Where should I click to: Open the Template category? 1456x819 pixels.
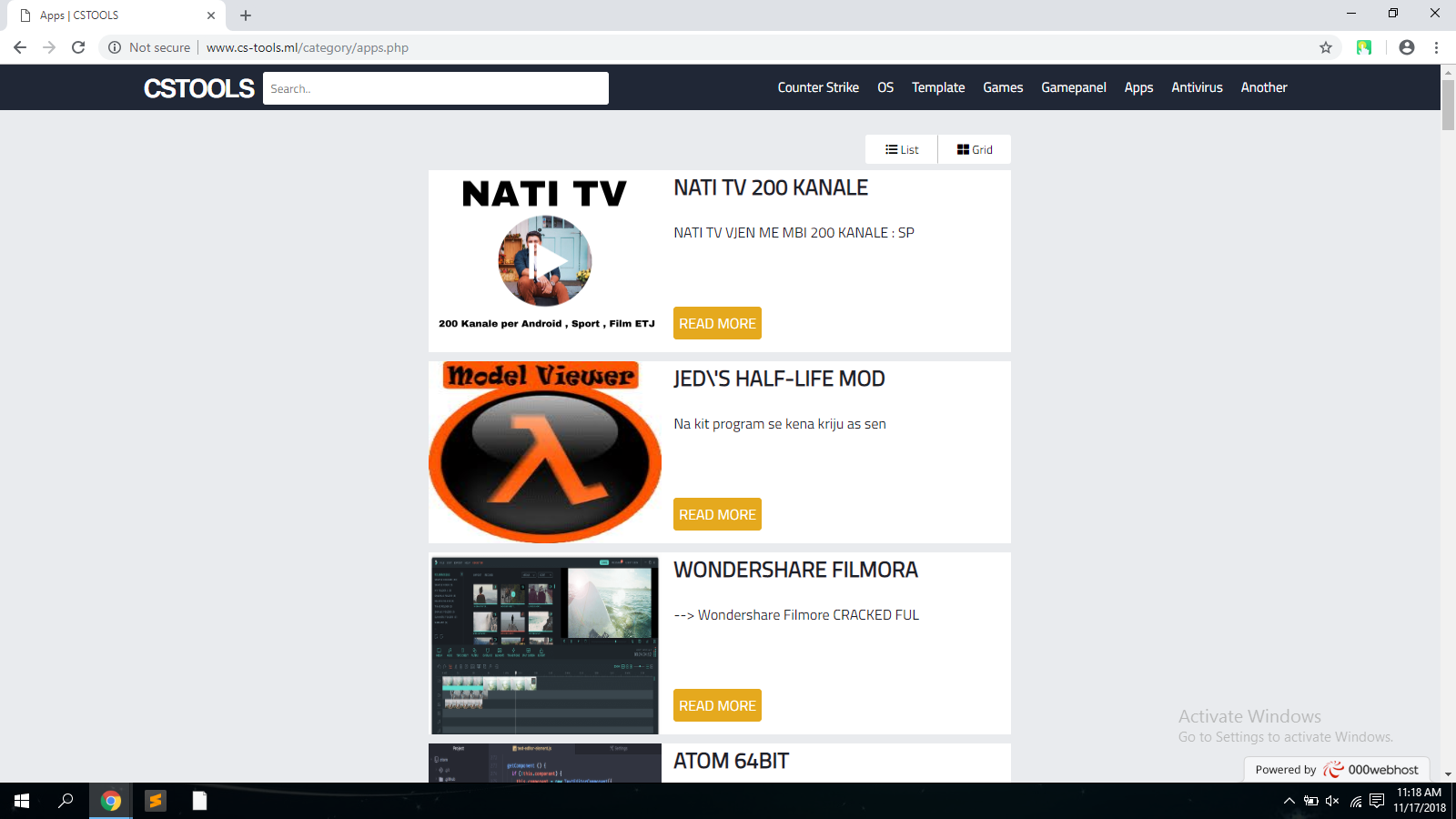(x=938, y=87)
